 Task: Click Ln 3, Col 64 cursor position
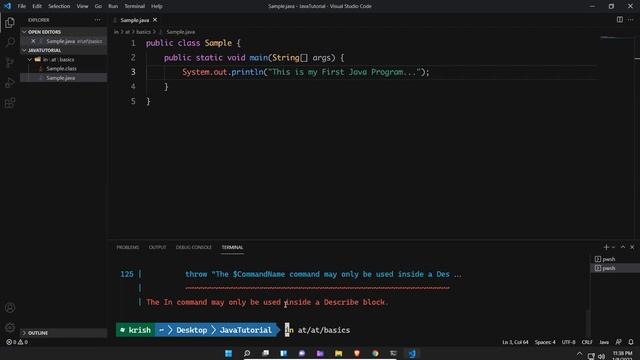[x=515, y=342]
